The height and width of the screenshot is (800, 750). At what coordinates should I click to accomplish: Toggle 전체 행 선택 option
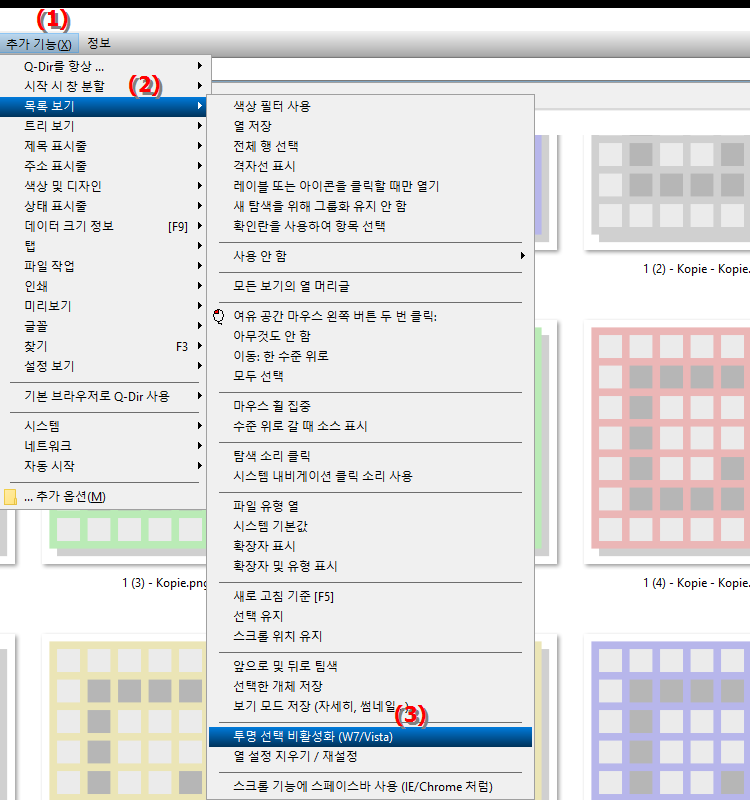pyautogui.click(x=370, y=146)
